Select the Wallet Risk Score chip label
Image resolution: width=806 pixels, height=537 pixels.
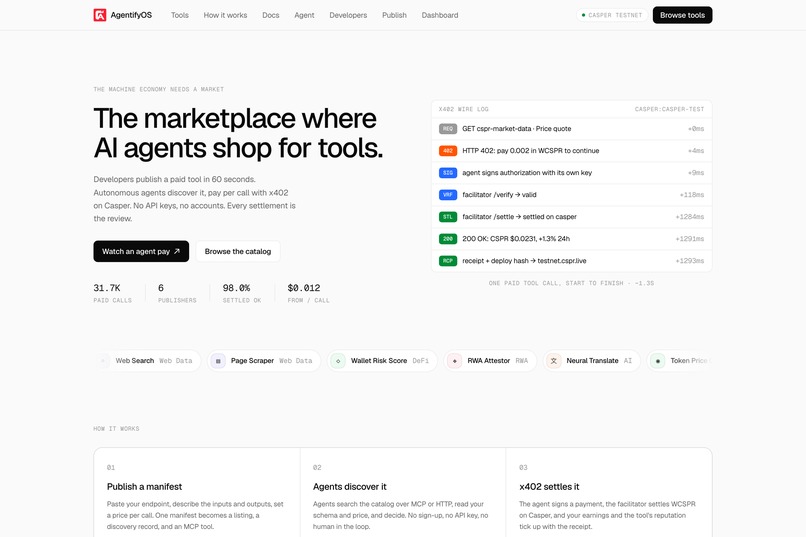pyautogui.click(x=379, y=361)
